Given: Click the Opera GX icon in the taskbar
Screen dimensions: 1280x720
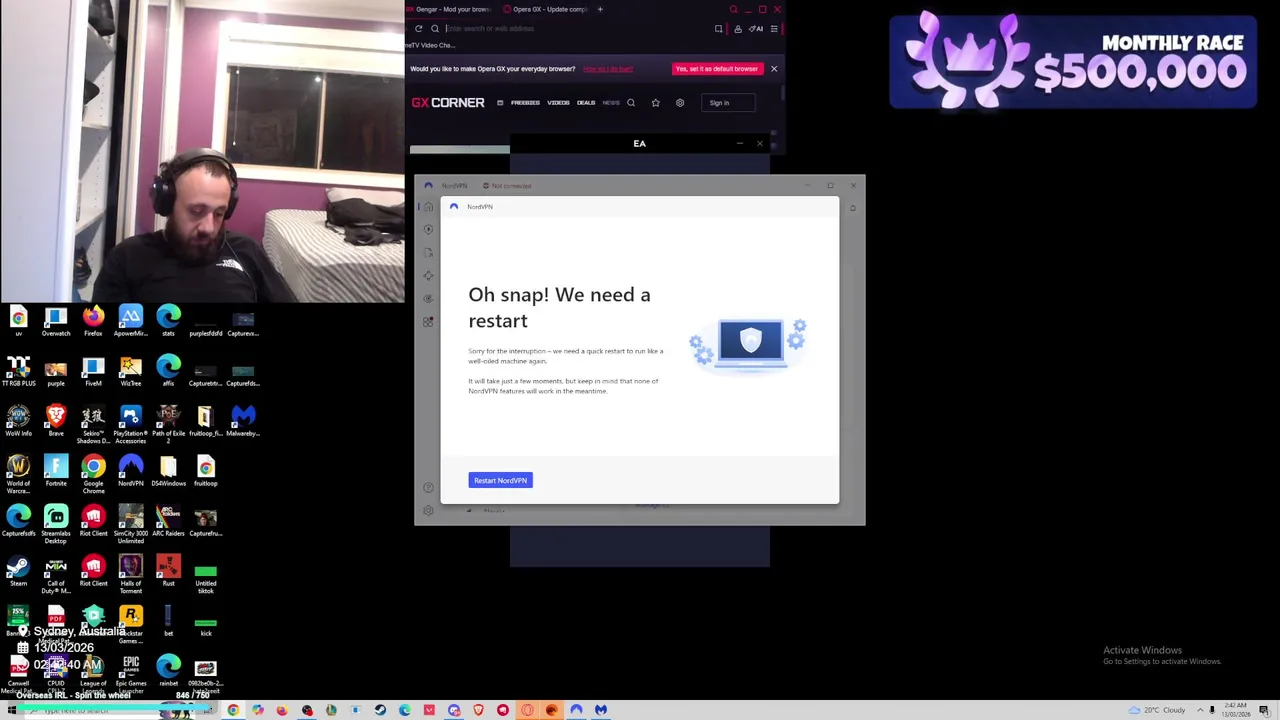Looking at the screenshot, I should point(527,710).
